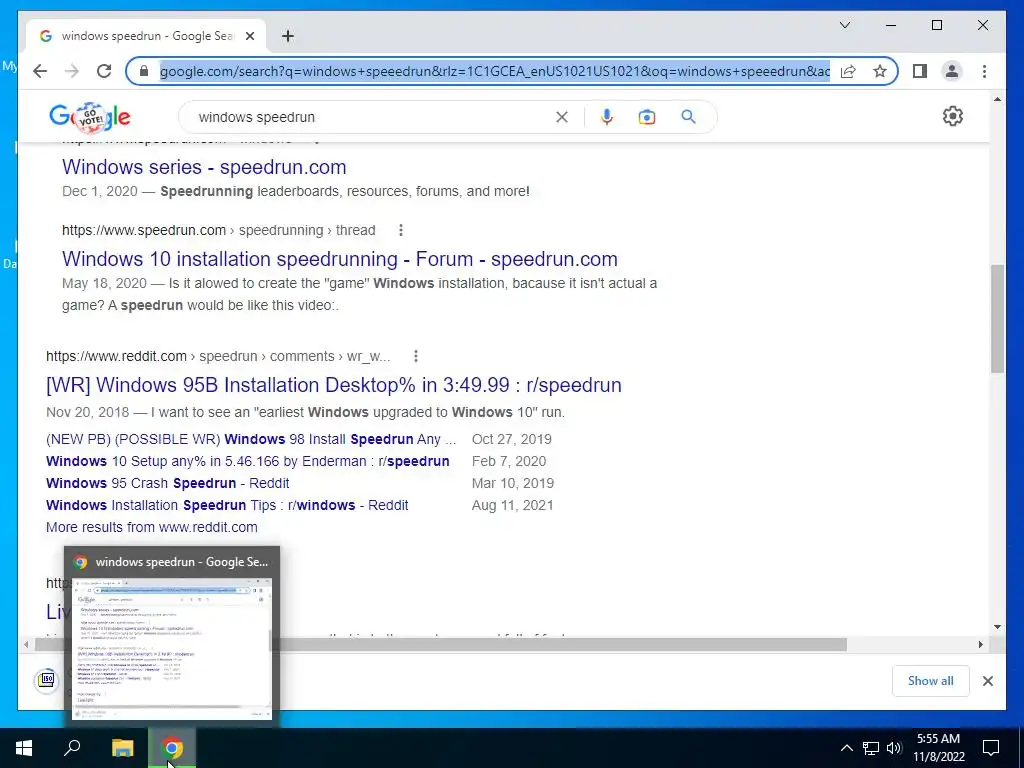Screen dimensions: 1024x768
Task: Open the taskbar clock showing 5:55 AM
Action: click(x=938, y=748)
